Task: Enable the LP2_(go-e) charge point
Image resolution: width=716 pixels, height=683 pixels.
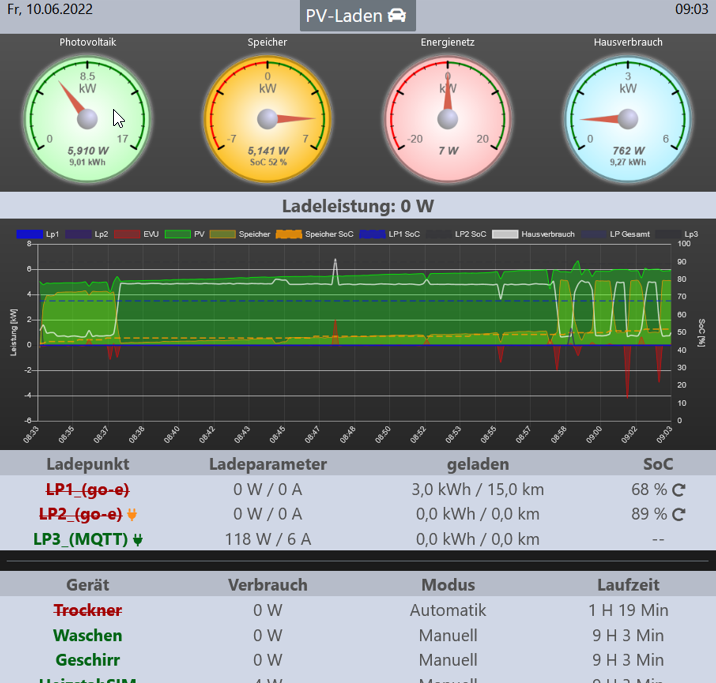Action: click(x=79, y=515)
